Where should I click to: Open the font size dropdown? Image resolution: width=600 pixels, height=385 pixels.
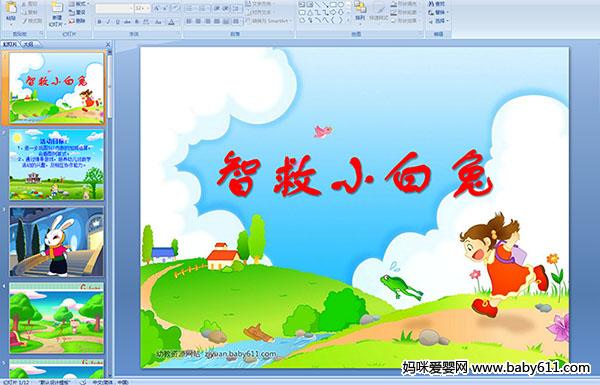coord(148,8)
